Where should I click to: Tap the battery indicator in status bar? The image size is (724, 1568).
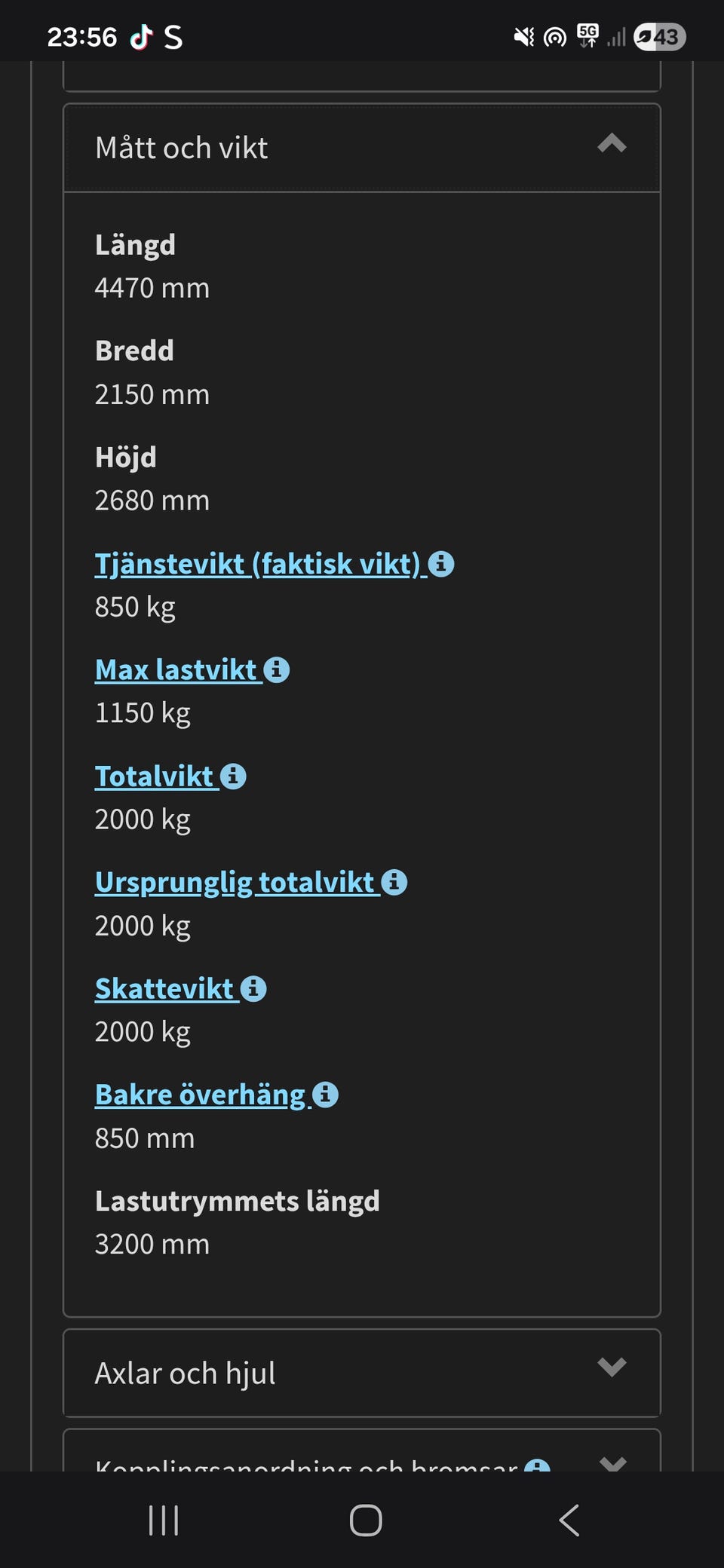click(x=659, y=36)
